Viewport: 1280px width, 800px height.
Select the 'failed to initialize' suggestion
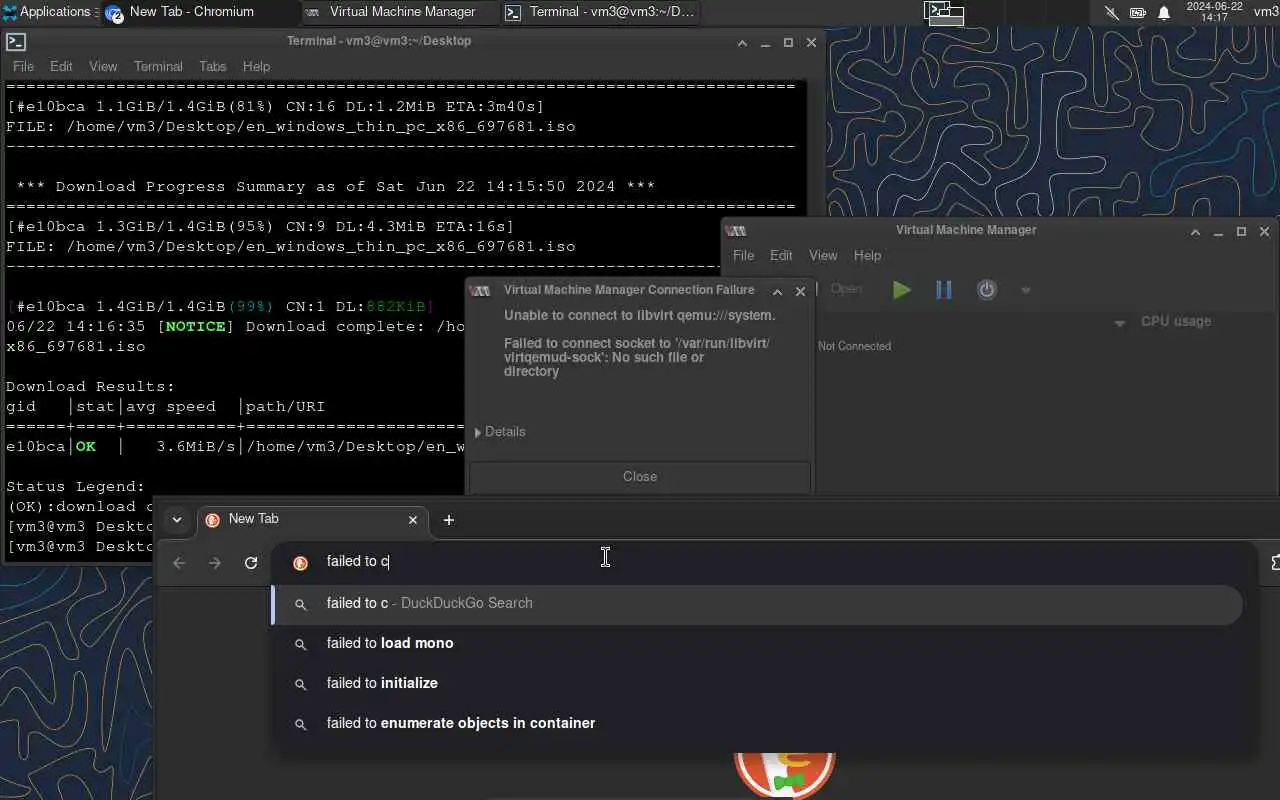point(757,684)
